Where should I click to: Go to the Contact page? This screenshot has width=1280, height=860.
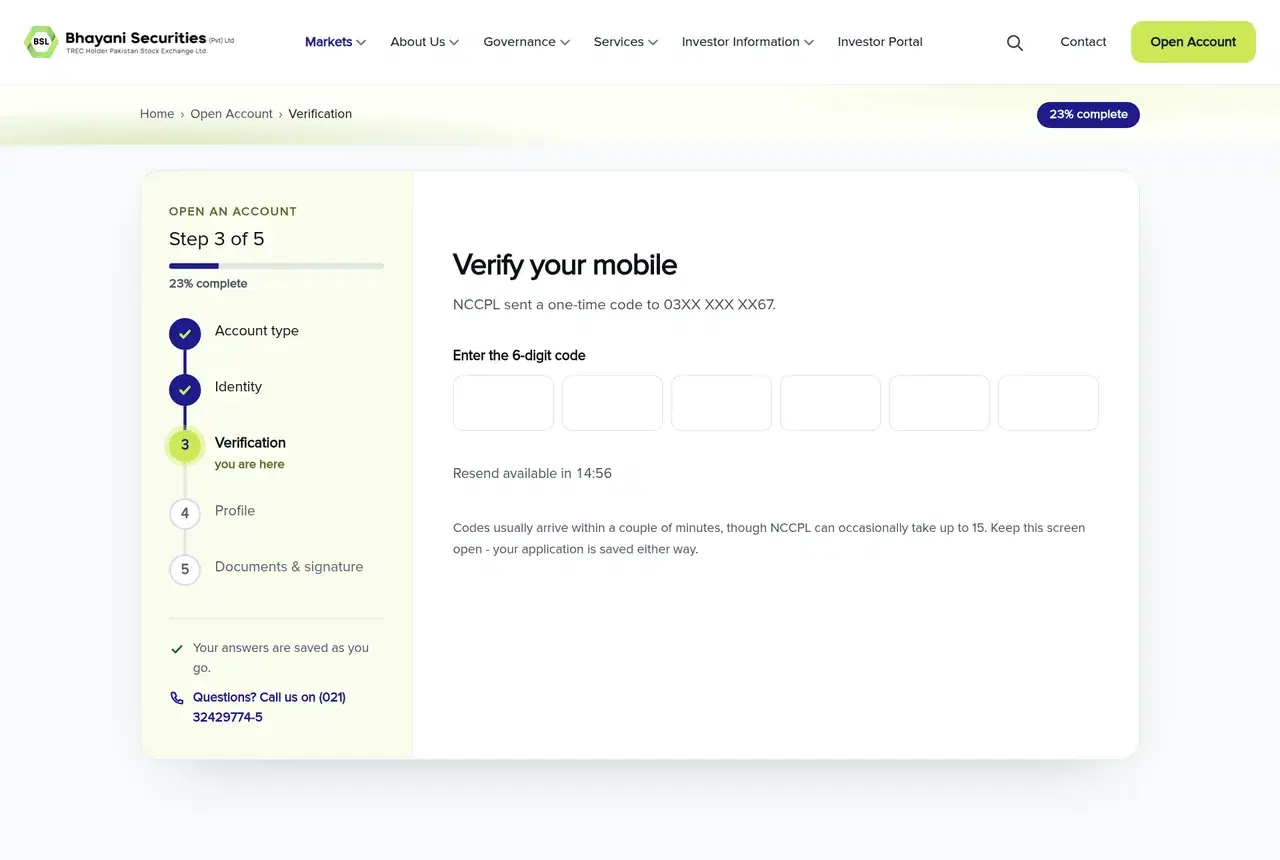coord(1083,42)
